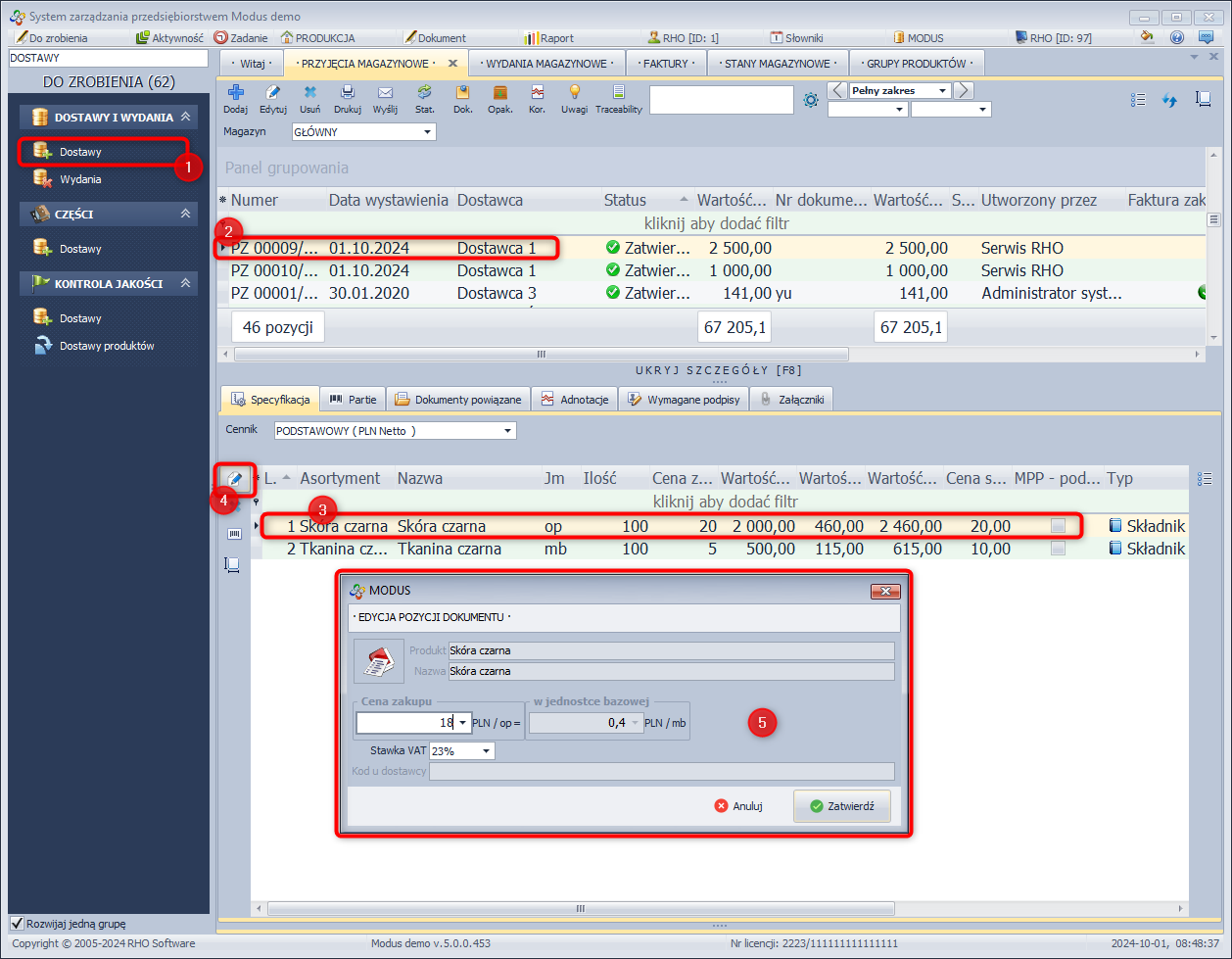Expand the Cennik PODSTAWOWY dropdown
The image size is (1232, 959).
[x=507, y=431]
